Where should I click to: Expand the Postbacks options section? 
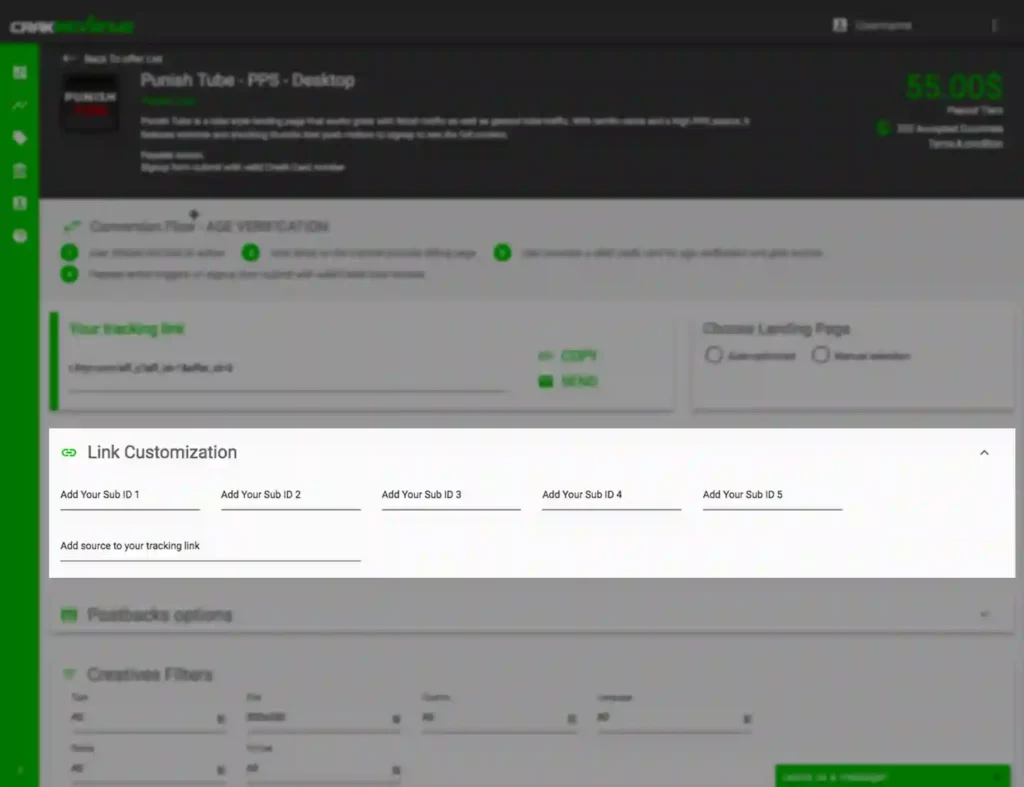pos(985,614)
